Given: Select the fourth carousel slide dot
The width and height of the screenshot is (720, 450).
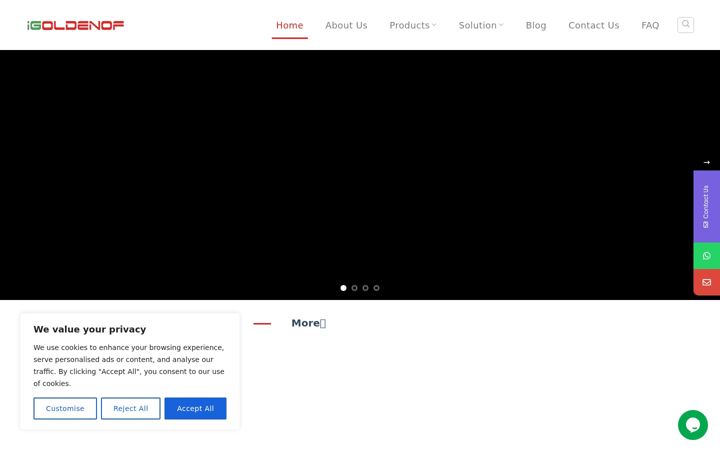Looking at the screenshot, I should click(377, 288).
